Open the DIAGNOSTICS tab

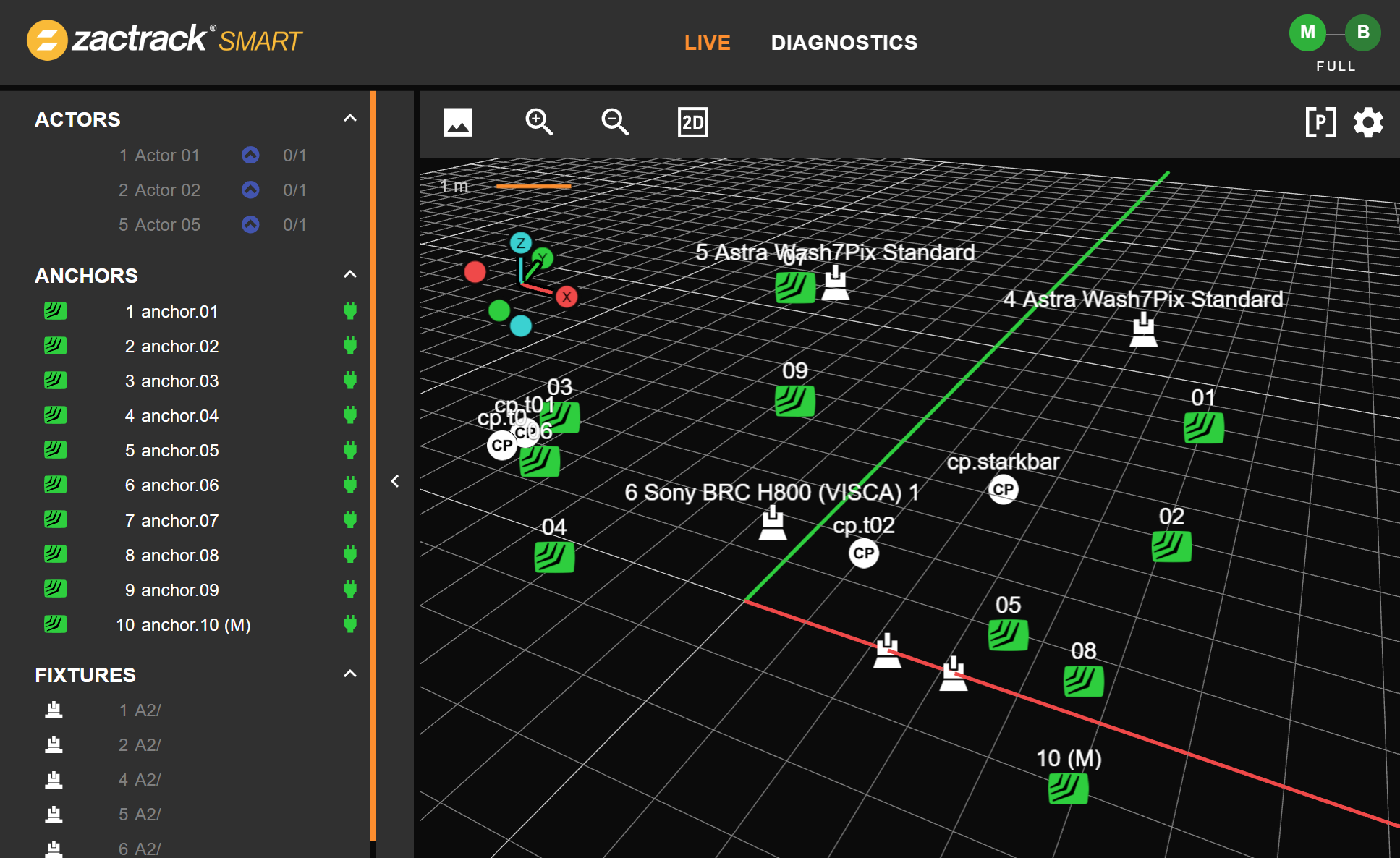tap(844, 43)
